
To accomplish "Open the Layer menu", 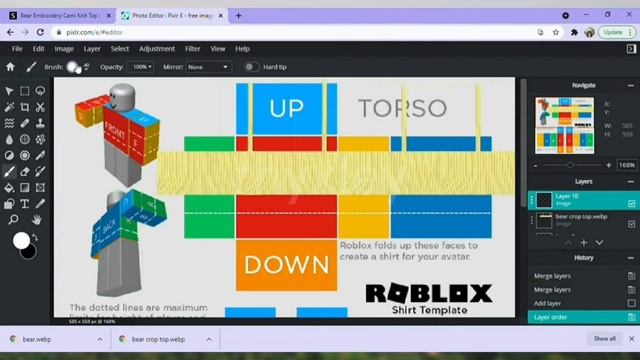I will [92, 49].
